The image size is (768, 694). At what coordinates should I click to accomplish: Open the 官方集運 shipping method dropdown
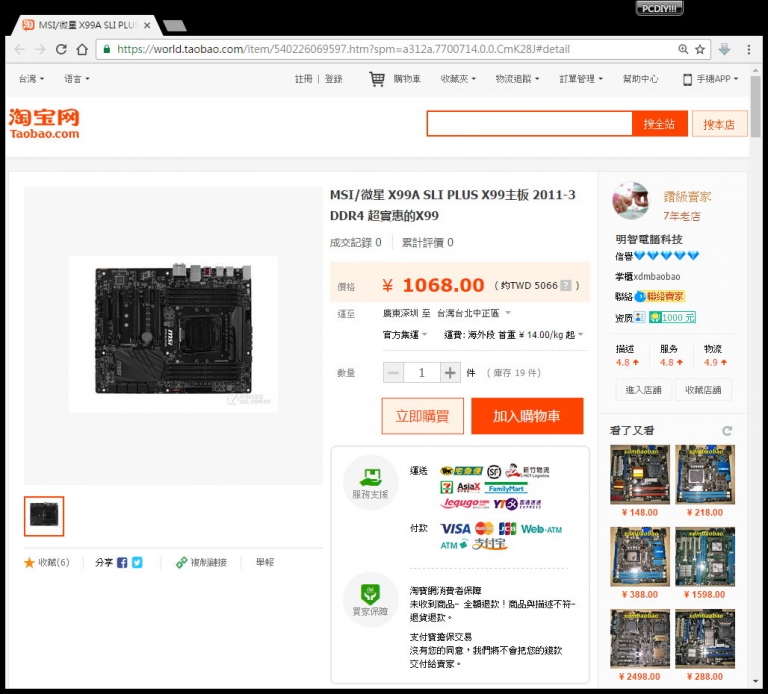405,335
